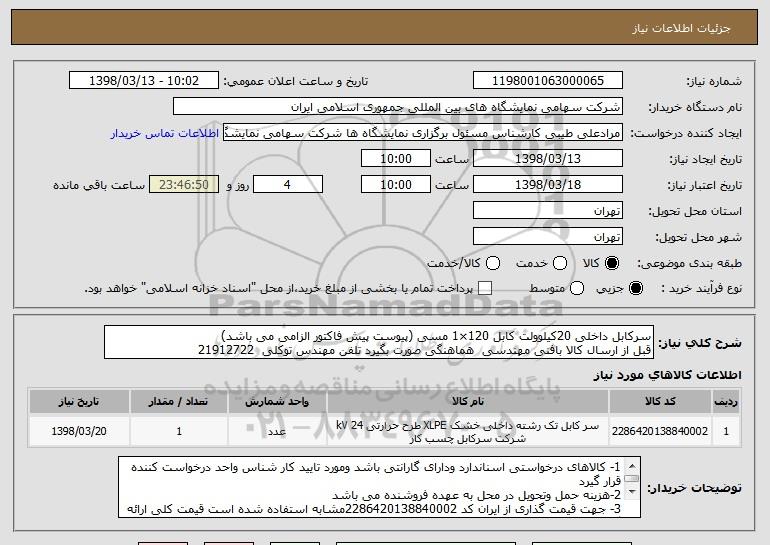
Task: Select the کالا radio button
Action: click(612, 263)
